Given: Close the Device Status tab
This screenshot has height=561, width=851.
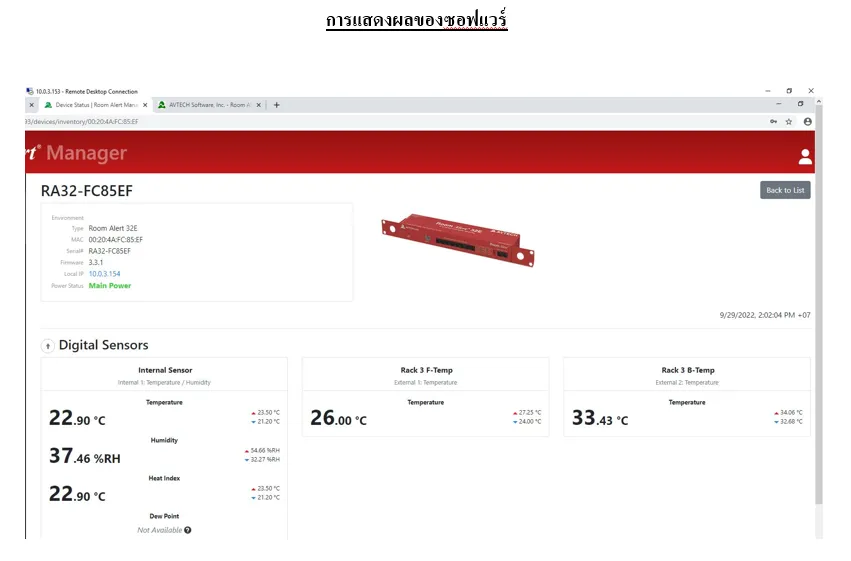Looking at the screenshot, I should (x=145, y=105).
